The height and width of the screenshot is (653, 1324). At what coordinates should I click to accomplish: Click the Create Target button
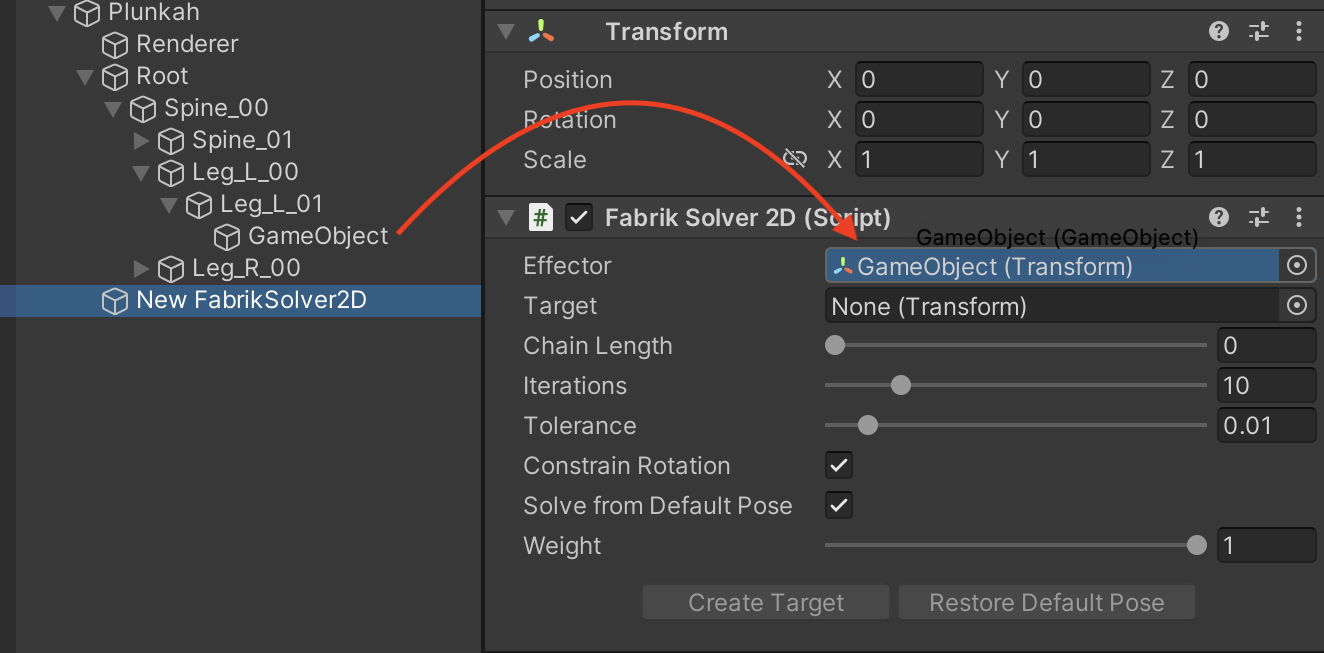coord(766,603)
